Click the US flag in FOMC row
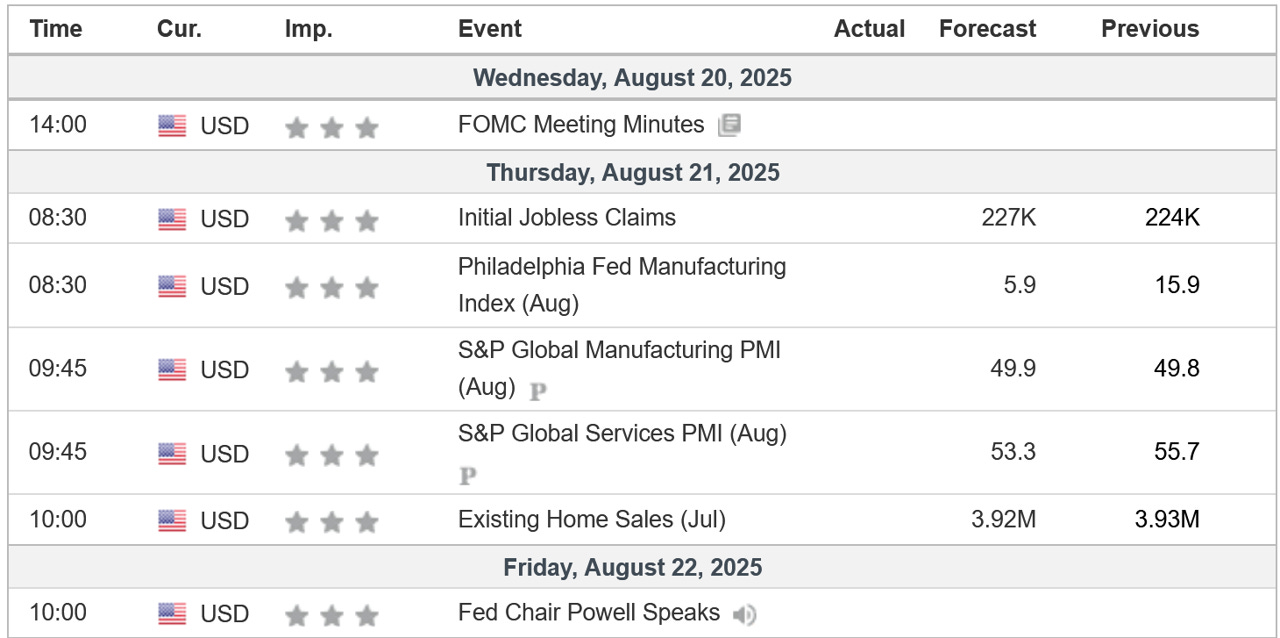Viewport: 1280px width, 638px height. tap(172, 126)
